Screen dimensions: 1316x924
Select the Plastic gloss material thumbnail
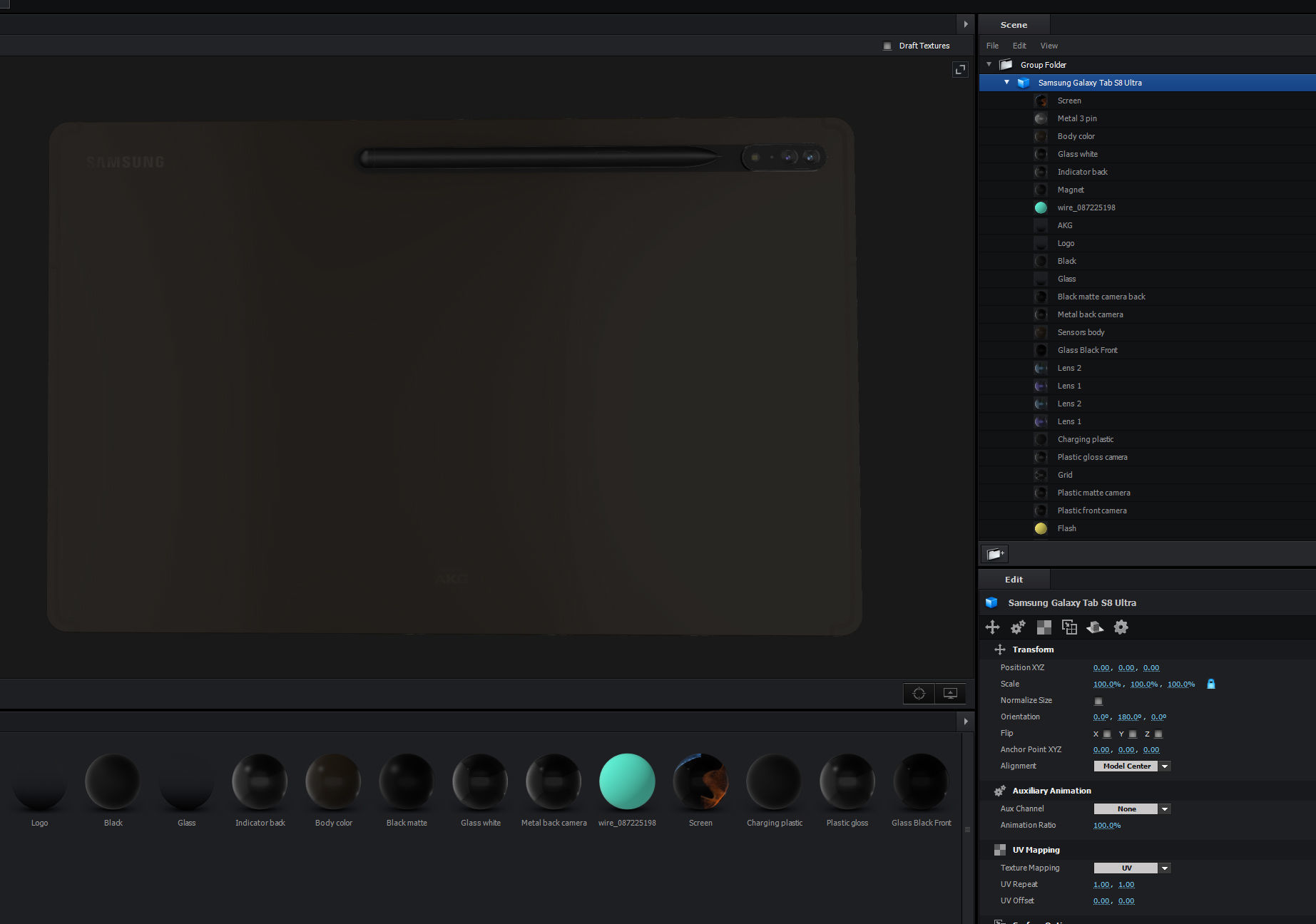pos(847,781)
